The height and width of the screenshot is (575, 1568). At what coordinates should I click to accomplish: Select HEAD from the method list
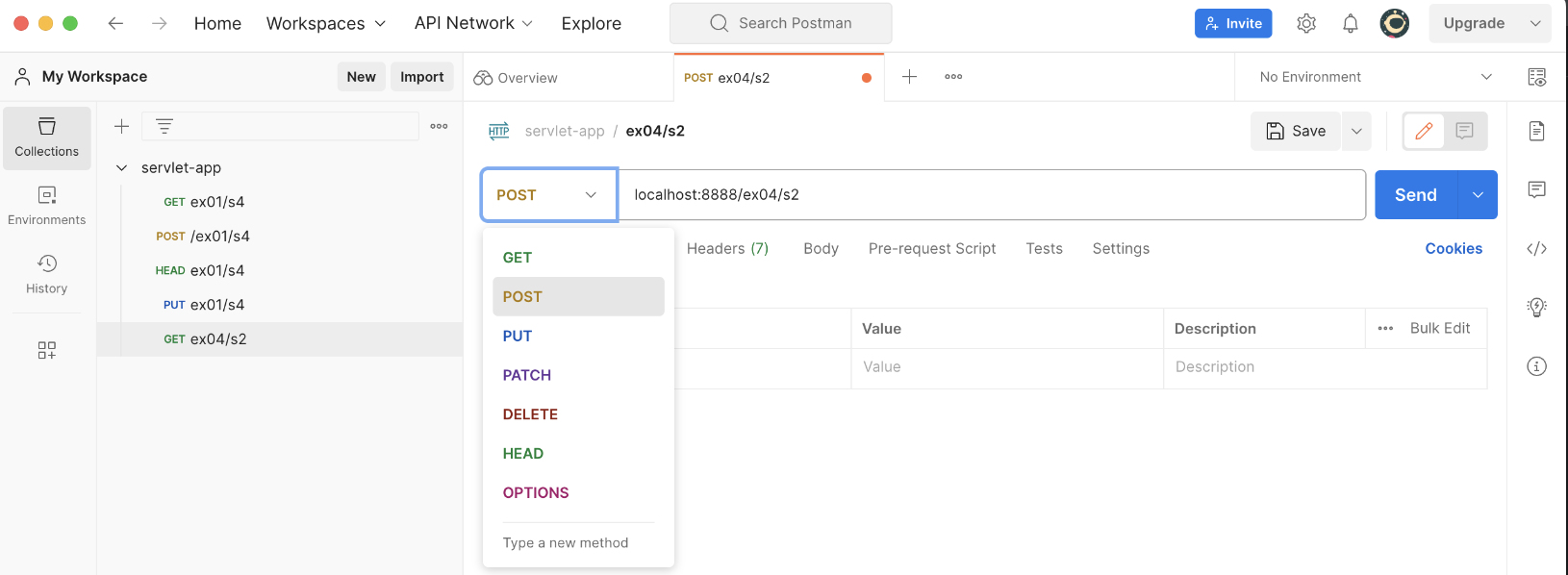[x=578, y=454]
